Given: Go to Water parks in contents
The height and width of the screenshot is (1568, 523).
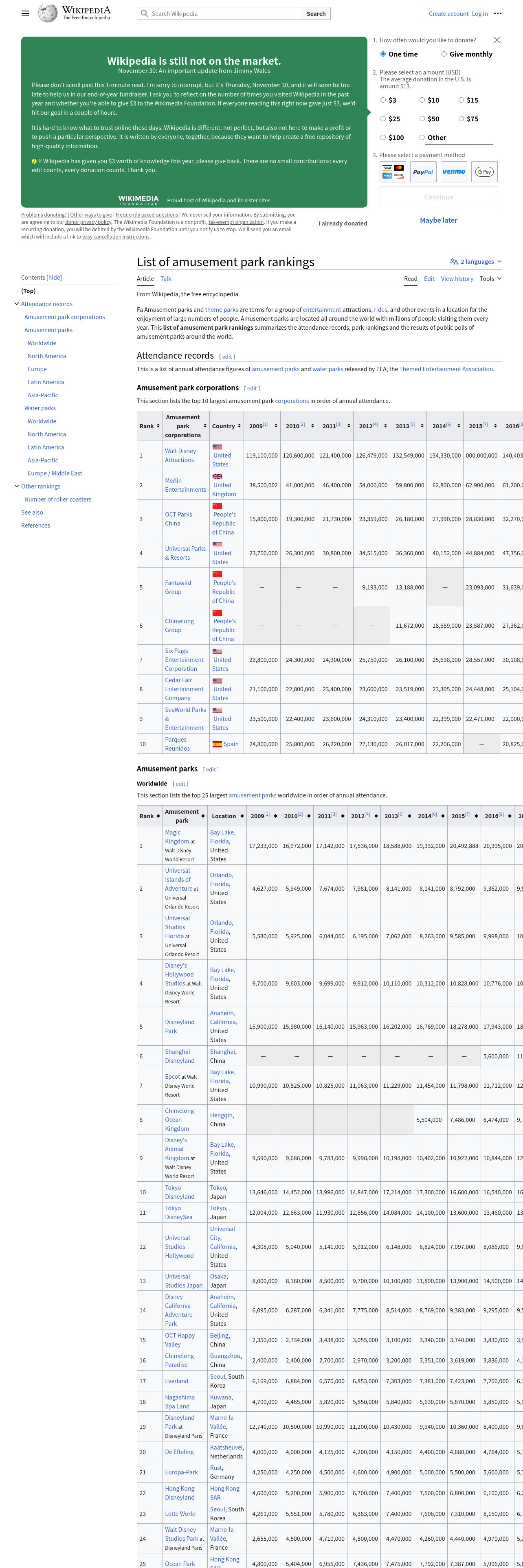Looking at the screenshot, I should click(40, 408).
